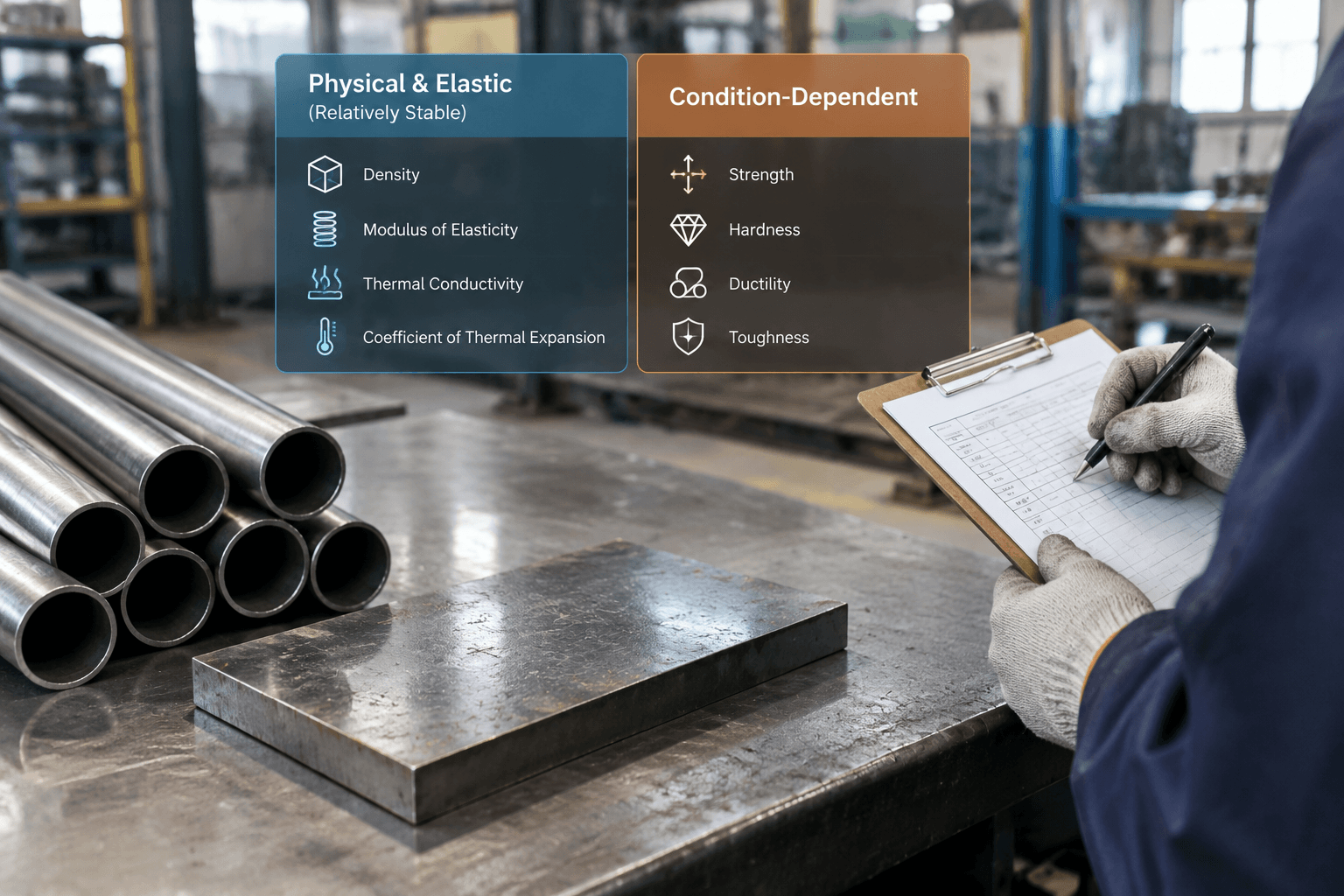Select the "(Relatively Stable)" subtitle
1344x896 pixels.
pos(388,113)
